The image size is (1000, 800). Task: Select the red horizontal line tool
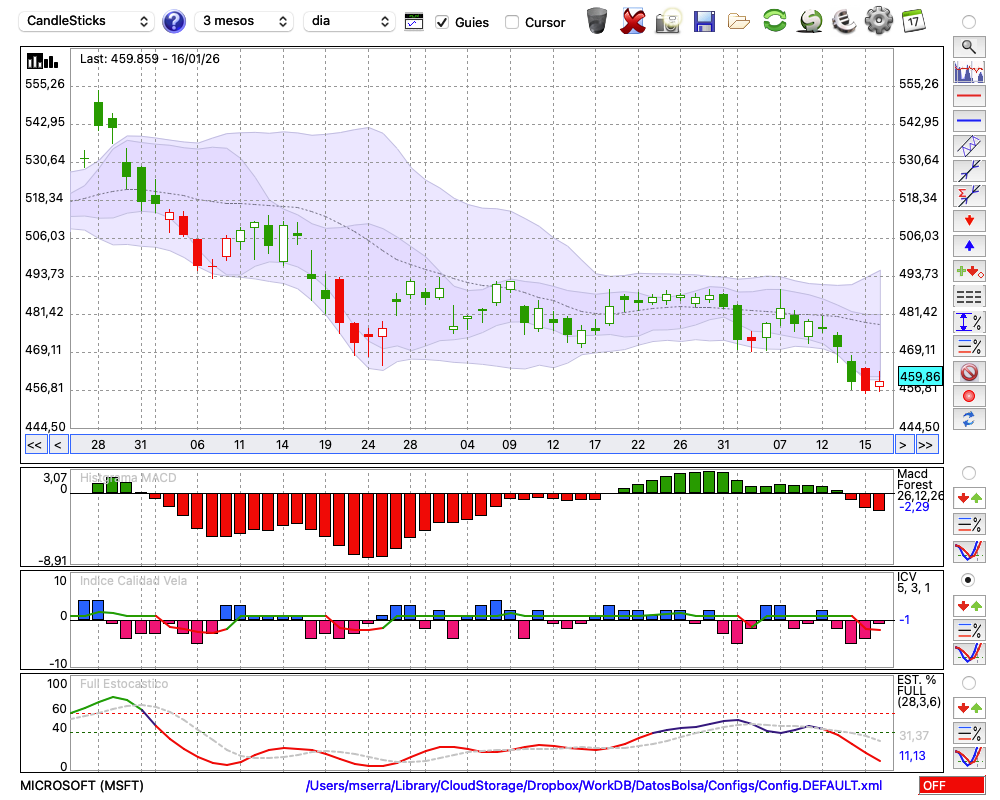pos(968,97)
